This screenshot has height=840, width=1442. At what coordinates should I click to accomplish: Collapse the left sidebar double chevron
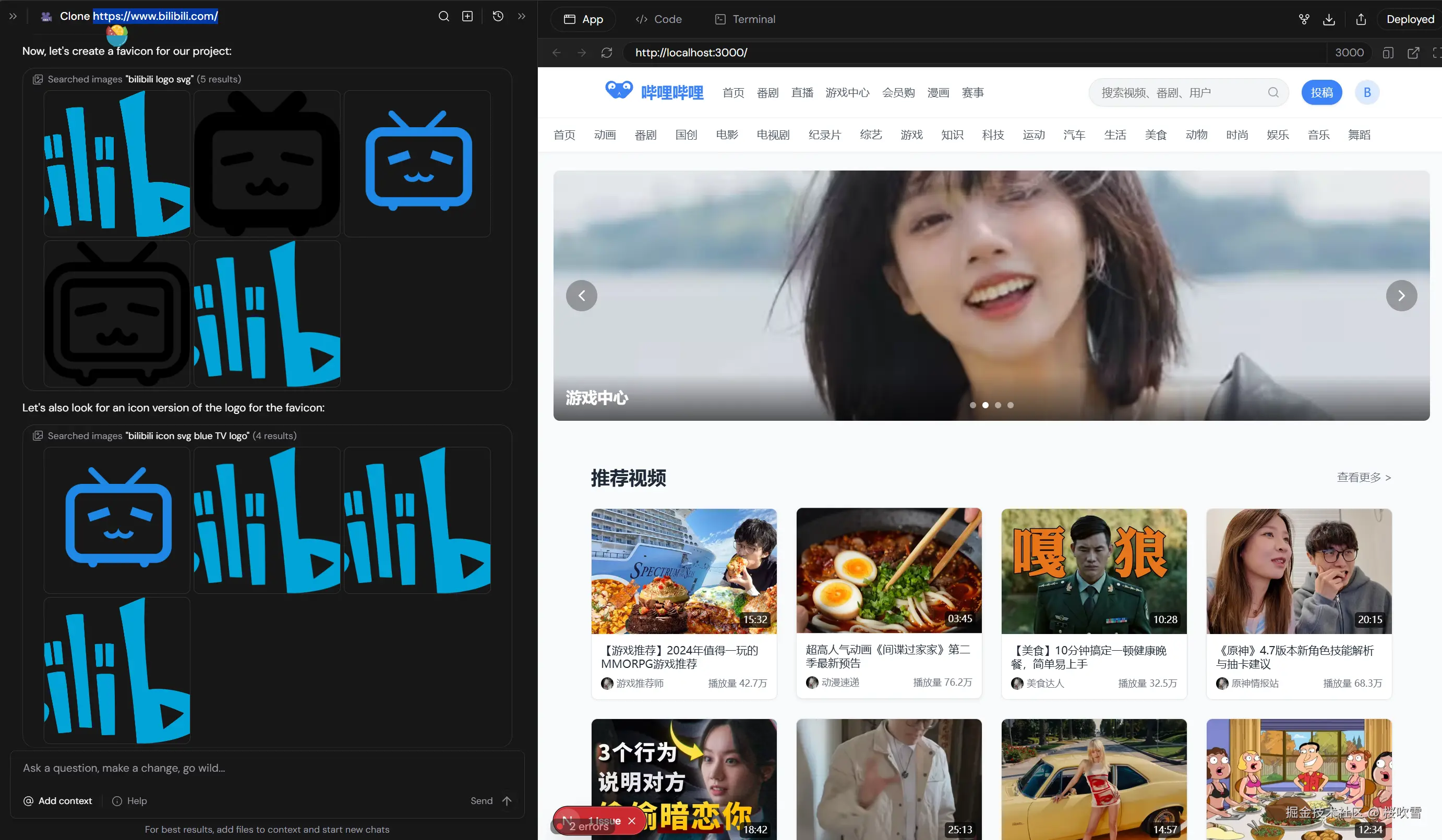13,16
